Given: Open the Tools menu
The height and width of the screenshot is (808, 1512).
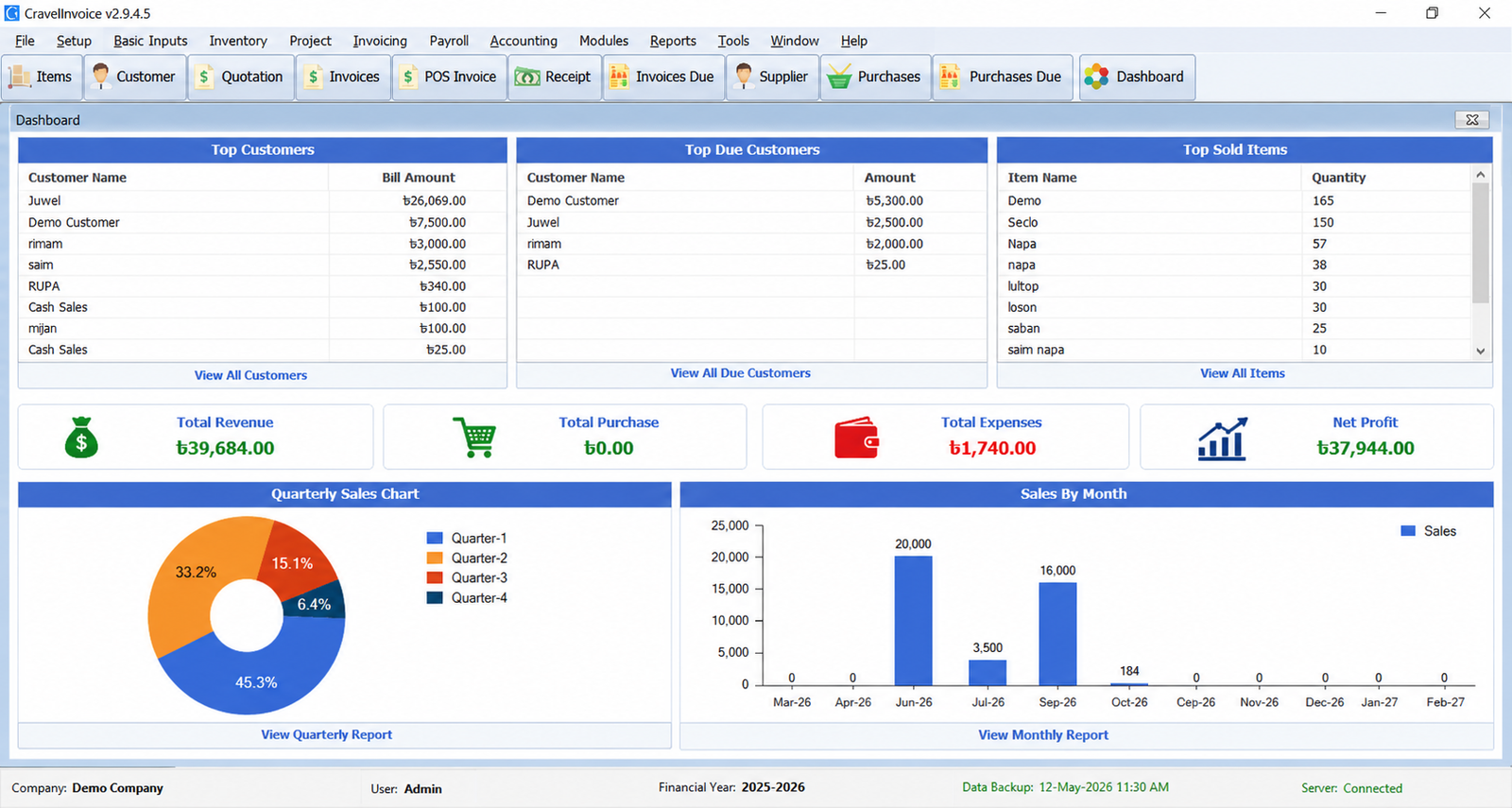Looking at the screenshot, I should (x=733, y=41).
